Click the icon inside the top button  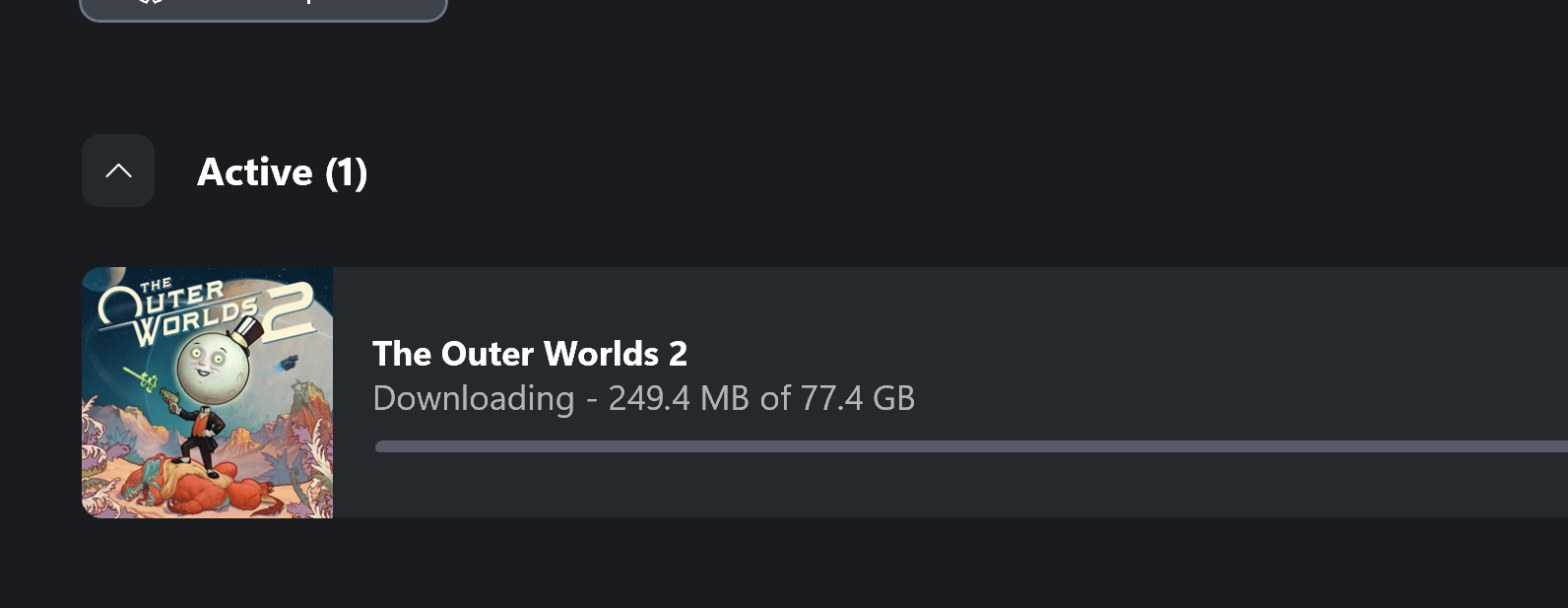point(150,3)
